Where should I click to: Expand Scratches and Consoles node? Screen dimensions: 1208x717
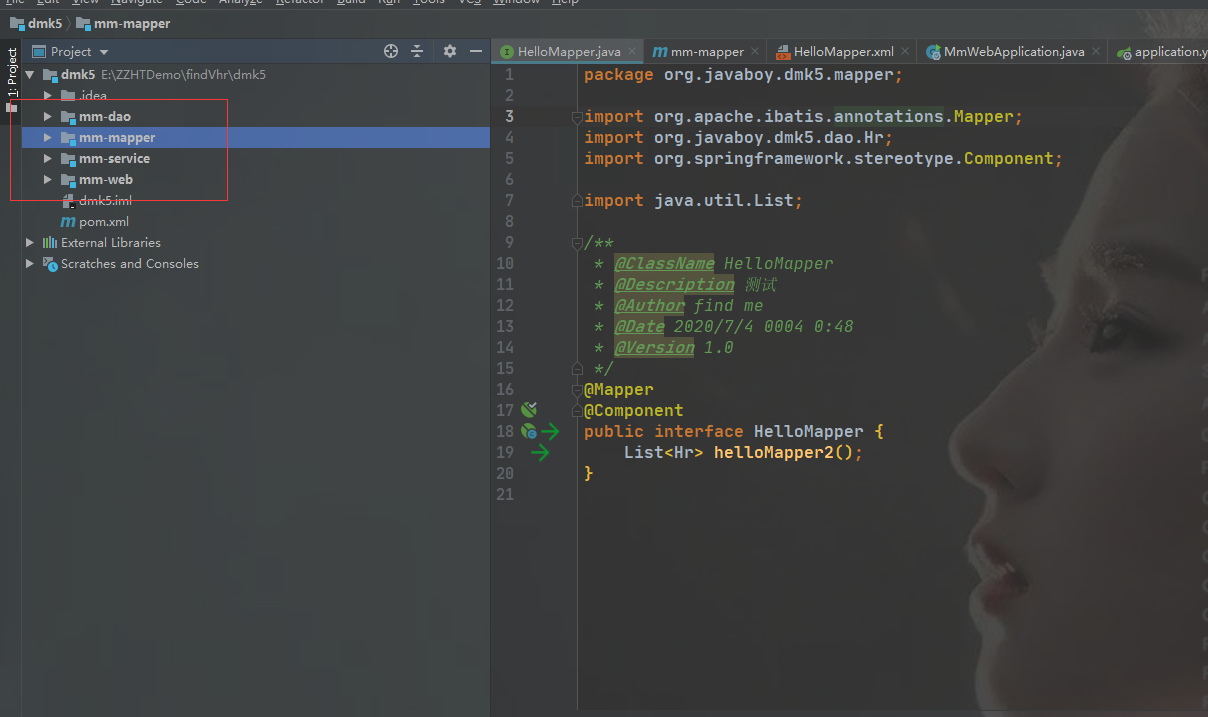[29, 263]
